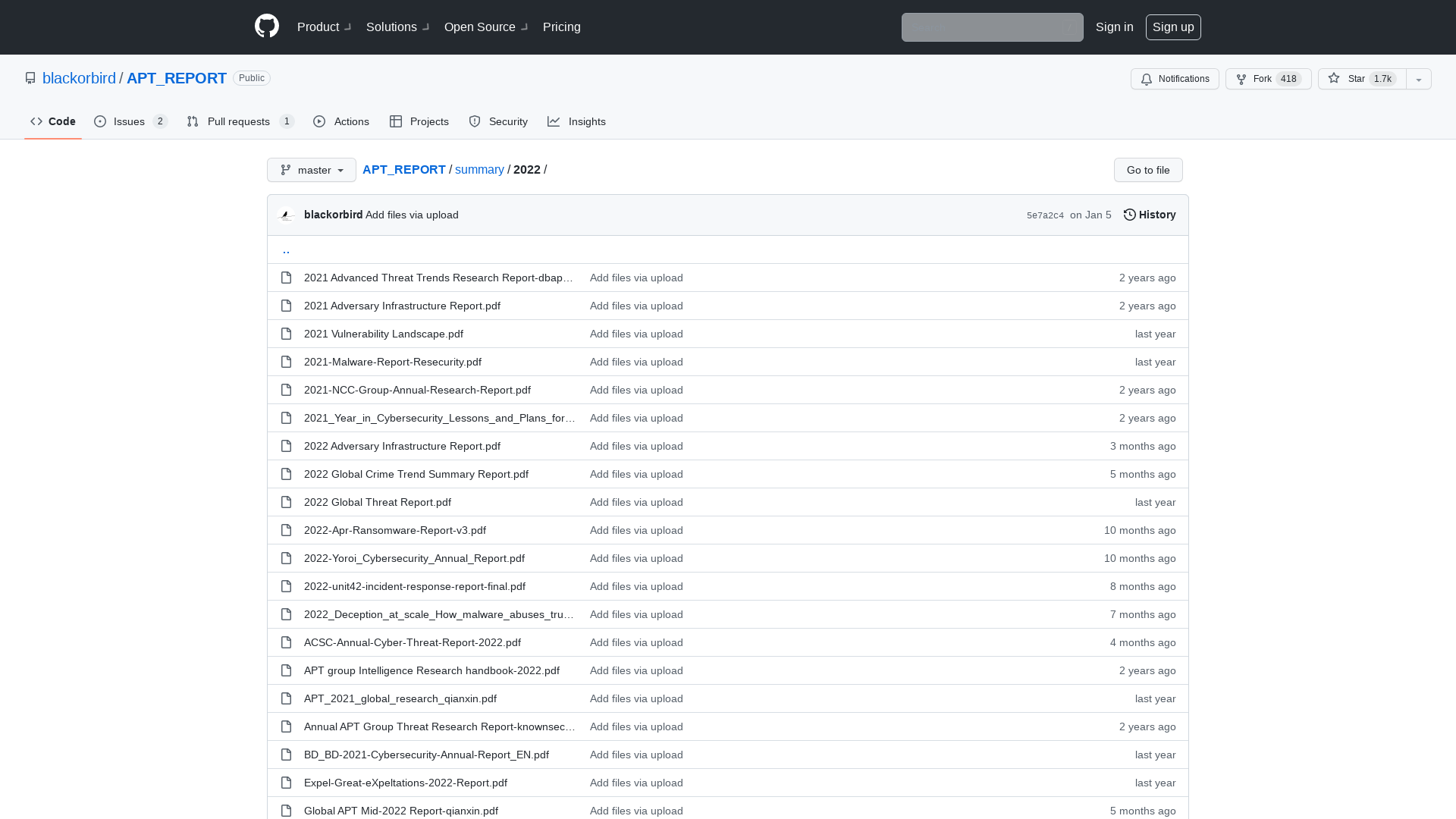This screenshot has width=1456, height=819.
Task: Switch to the Security tab
Action: tap(498, 121)
